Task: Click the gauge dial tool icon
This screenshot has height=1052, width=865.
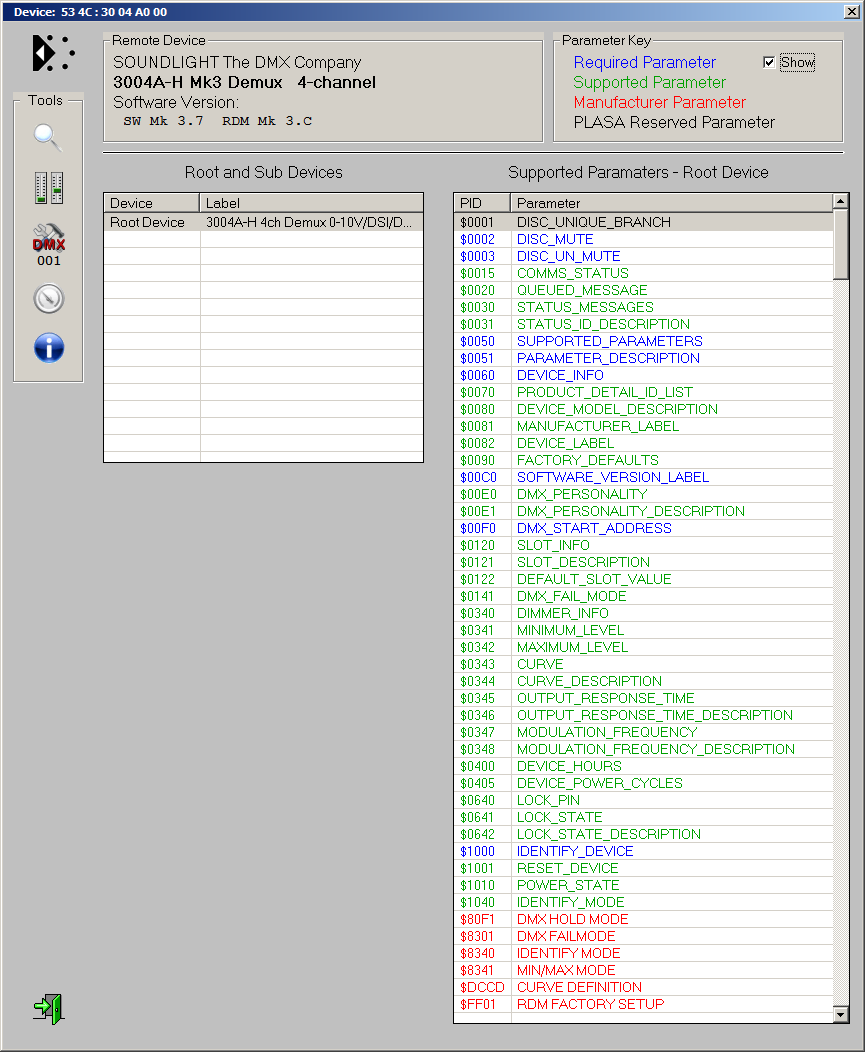Action: pos(48,298)
